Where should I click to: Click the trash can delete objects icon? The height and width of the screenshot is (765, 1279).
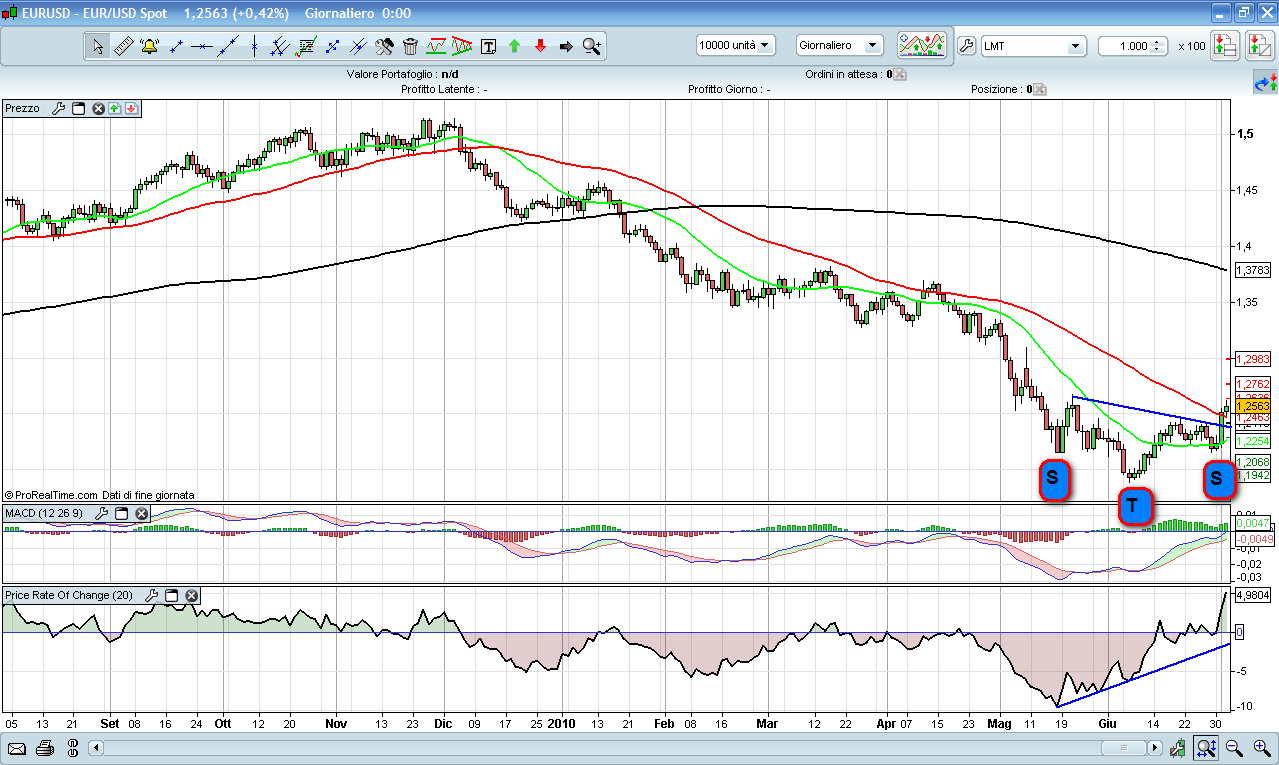tap(410, 46)
